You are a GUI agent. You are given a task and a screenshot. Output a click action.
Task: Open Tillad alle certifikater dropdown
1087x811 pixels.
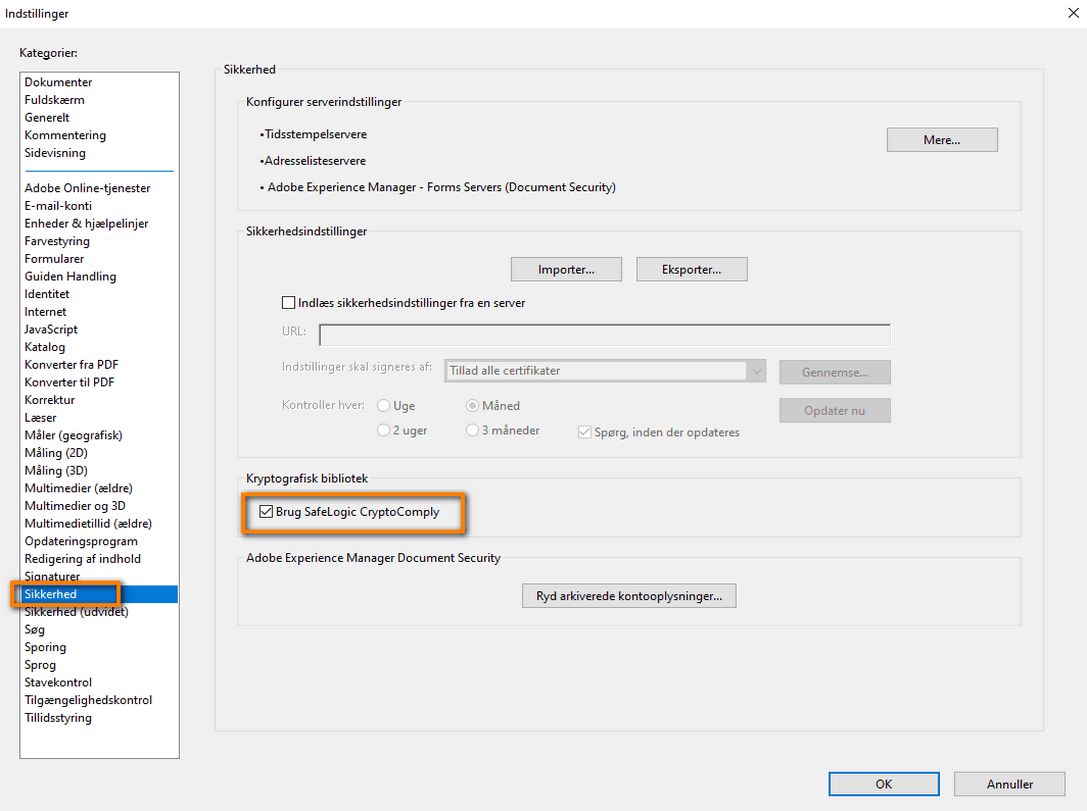605,371
